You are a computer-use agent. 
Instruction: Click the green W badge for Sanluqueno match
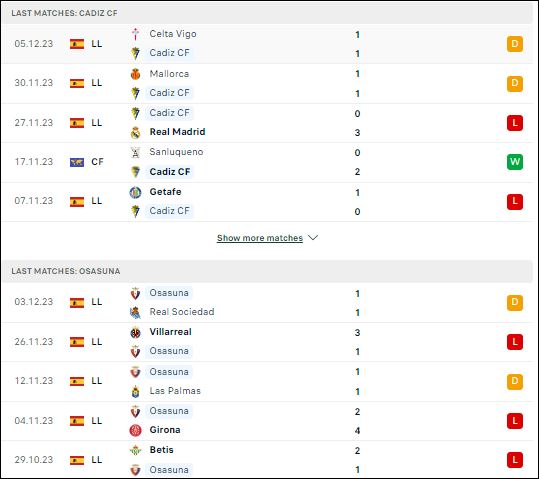click(515, 162)
